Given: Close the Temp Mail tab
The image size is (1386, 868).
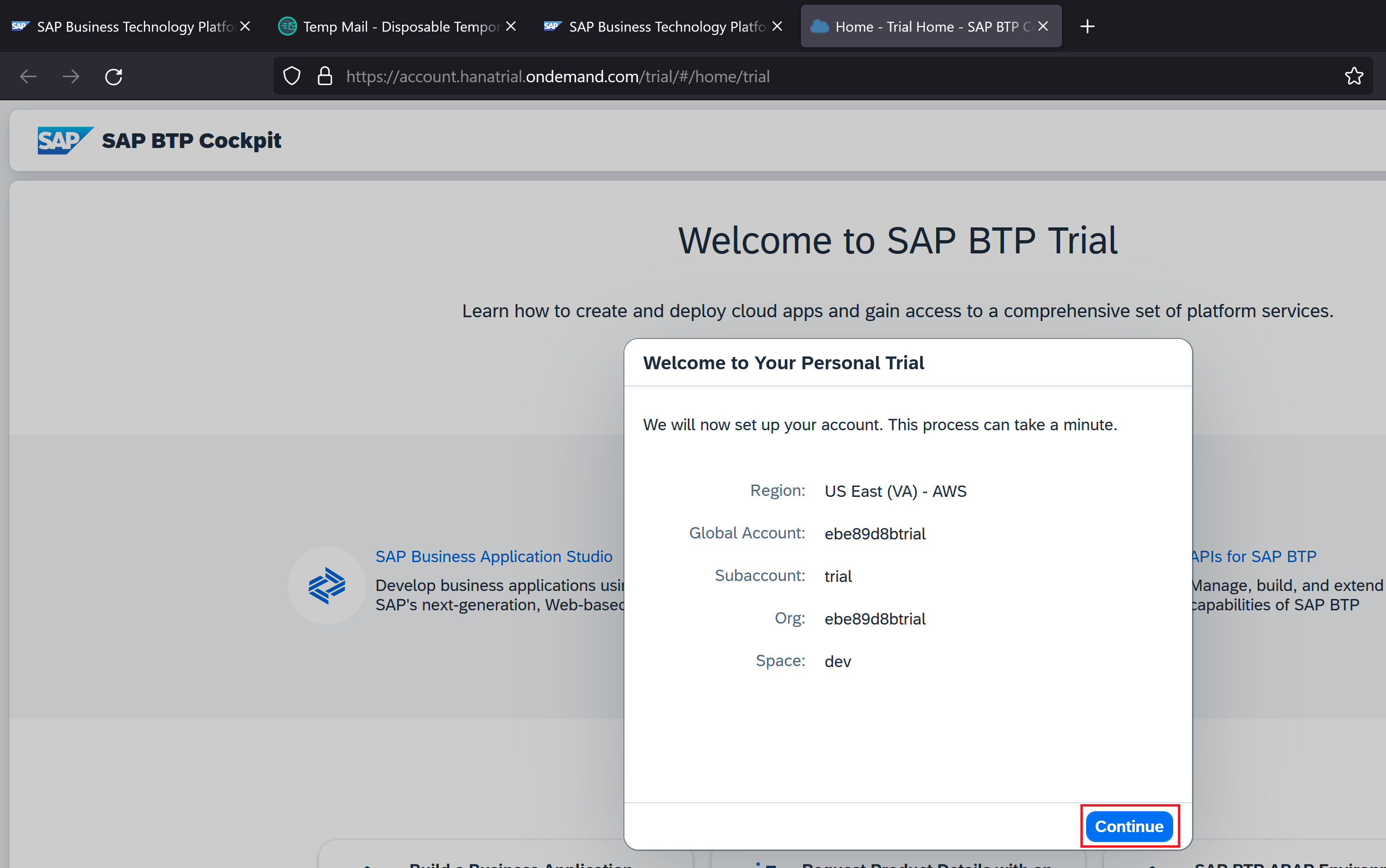Looking at the screenshot, I should pyautogui.click(x=510, y=26).
